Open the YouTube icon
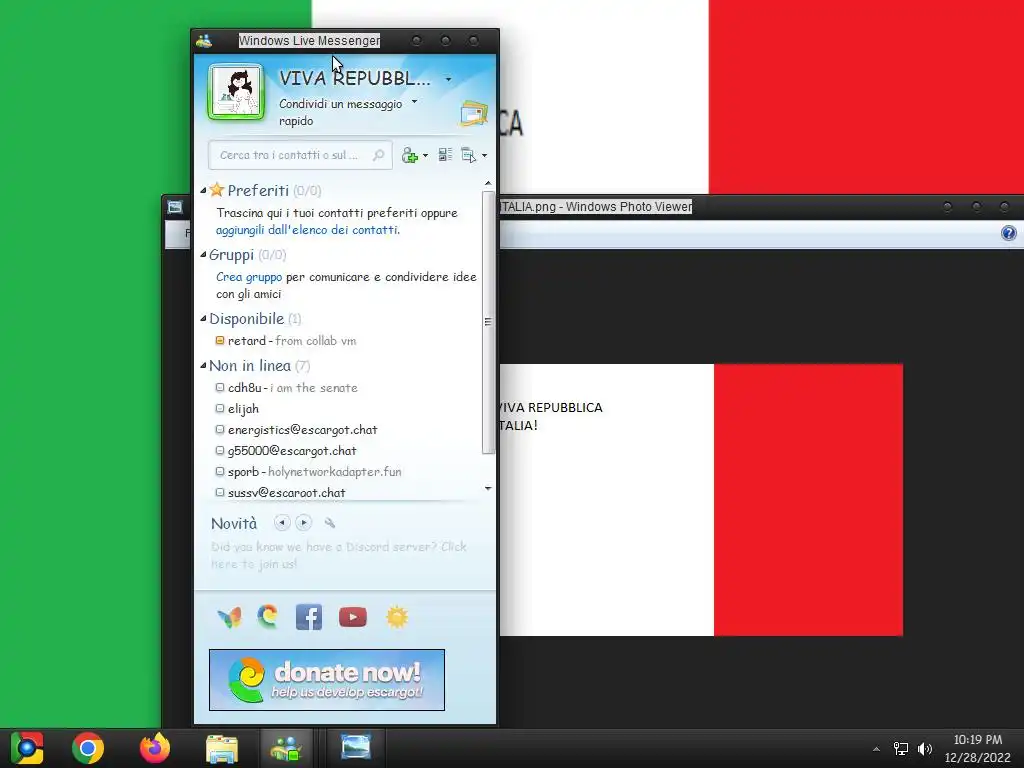 (x=353, y=617)
